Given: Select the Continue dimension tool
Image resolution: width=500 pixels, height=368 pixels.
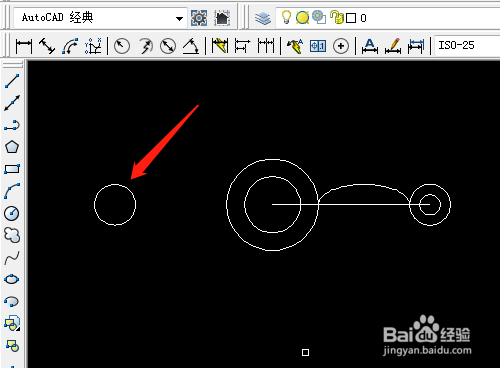Looking at the screenshot, I should [266, 46].
